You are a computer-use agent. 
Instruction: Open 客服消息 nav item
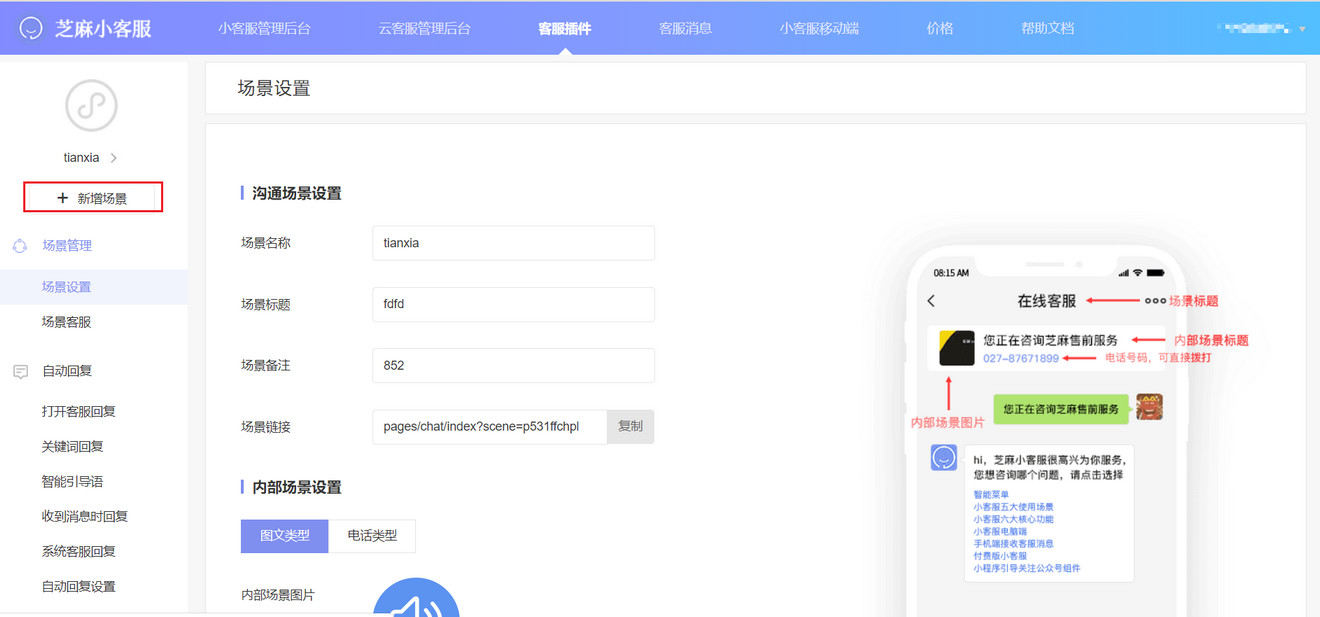click(x=685, y=28)
